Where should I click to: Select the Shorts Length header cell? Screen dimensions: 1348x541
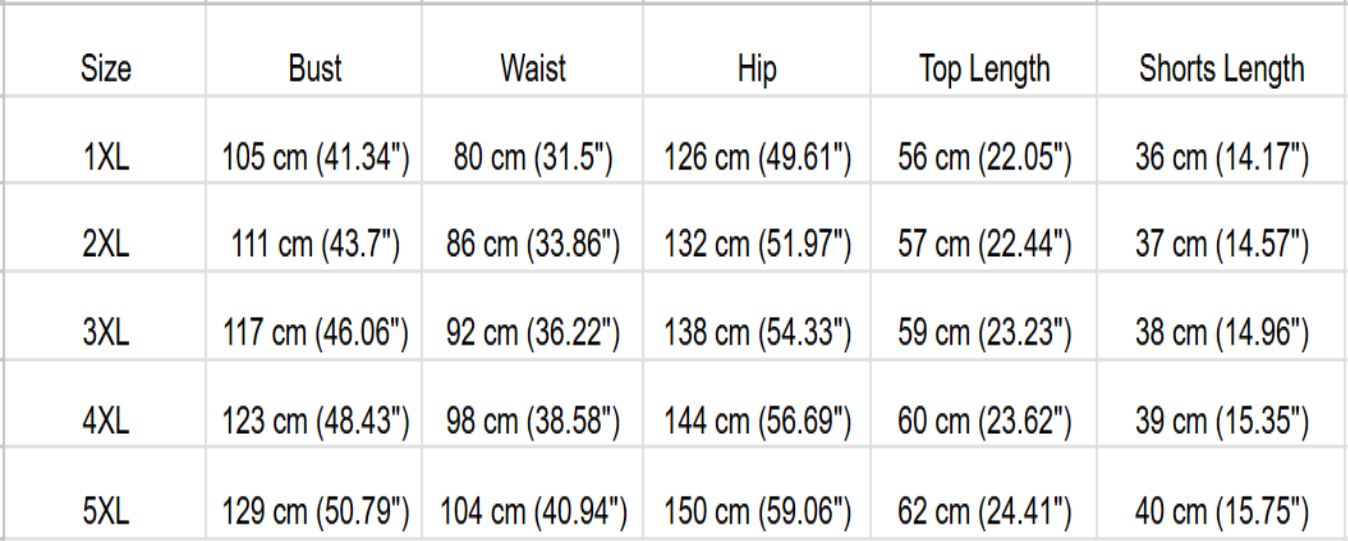click(1221, 69)
